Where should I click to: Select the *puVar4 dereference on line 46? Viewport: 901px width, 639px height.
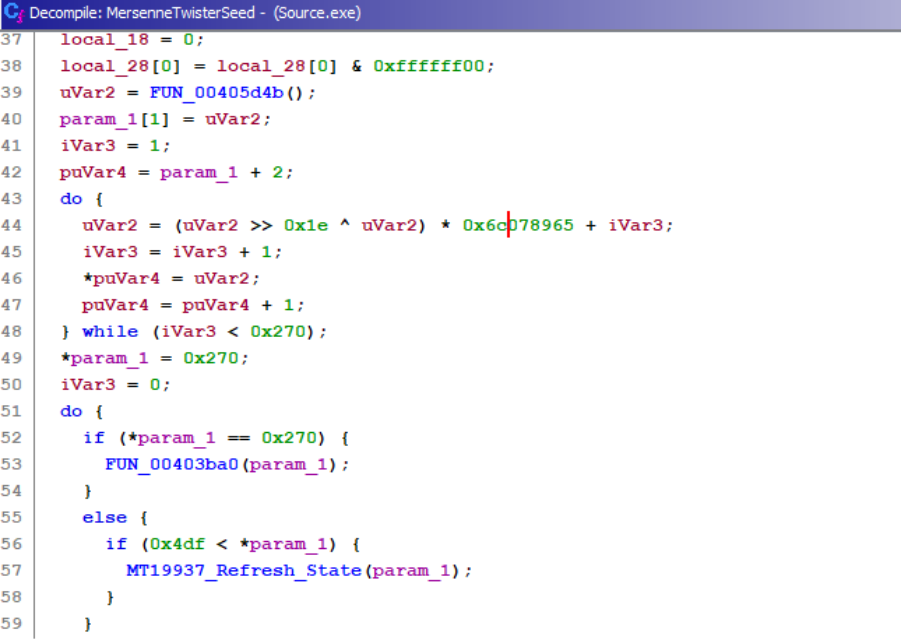click(x=114, y=278)
